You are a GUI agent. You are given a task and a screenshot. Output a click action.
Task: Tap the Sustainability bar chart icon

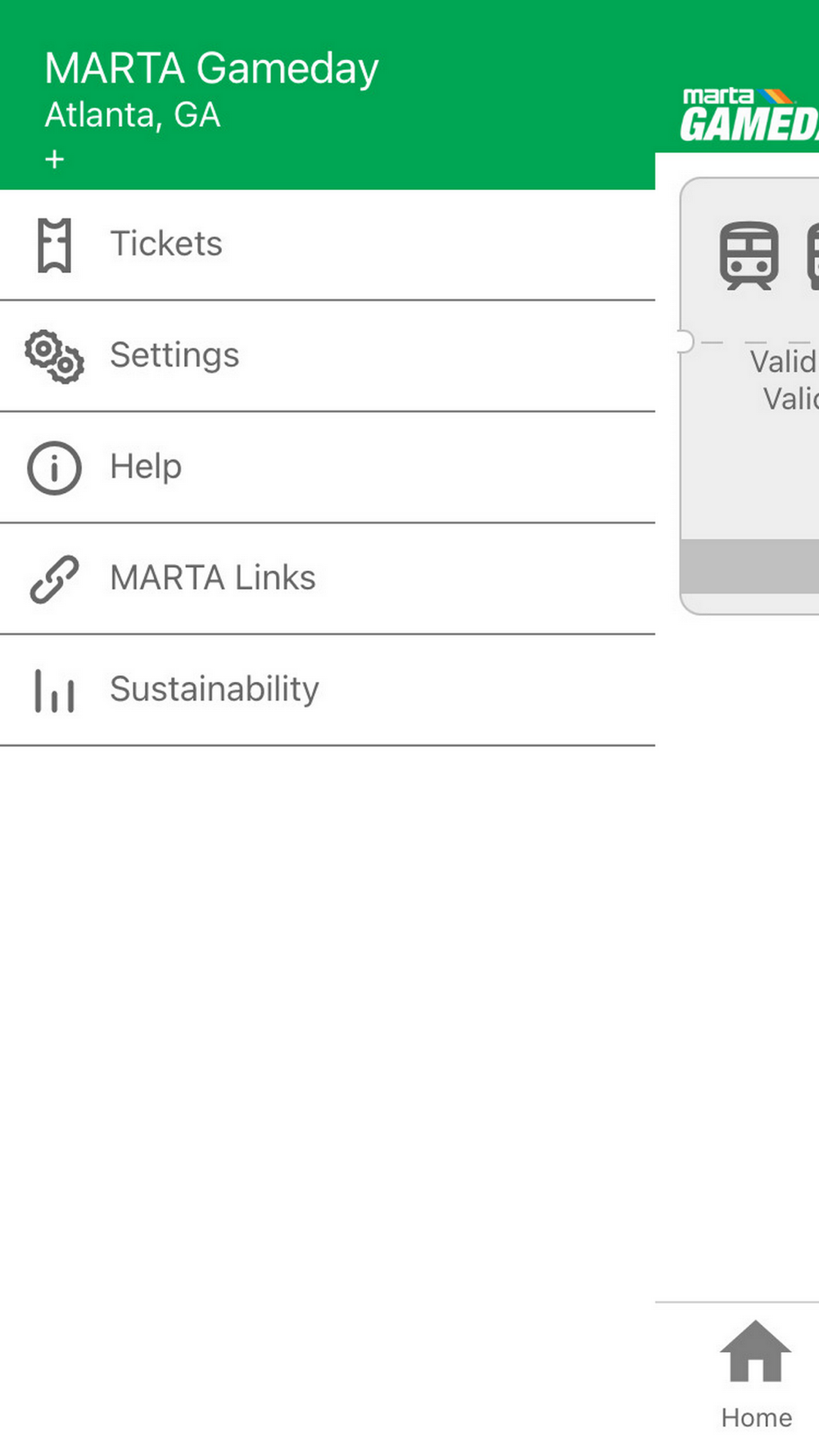coord(54,690)
